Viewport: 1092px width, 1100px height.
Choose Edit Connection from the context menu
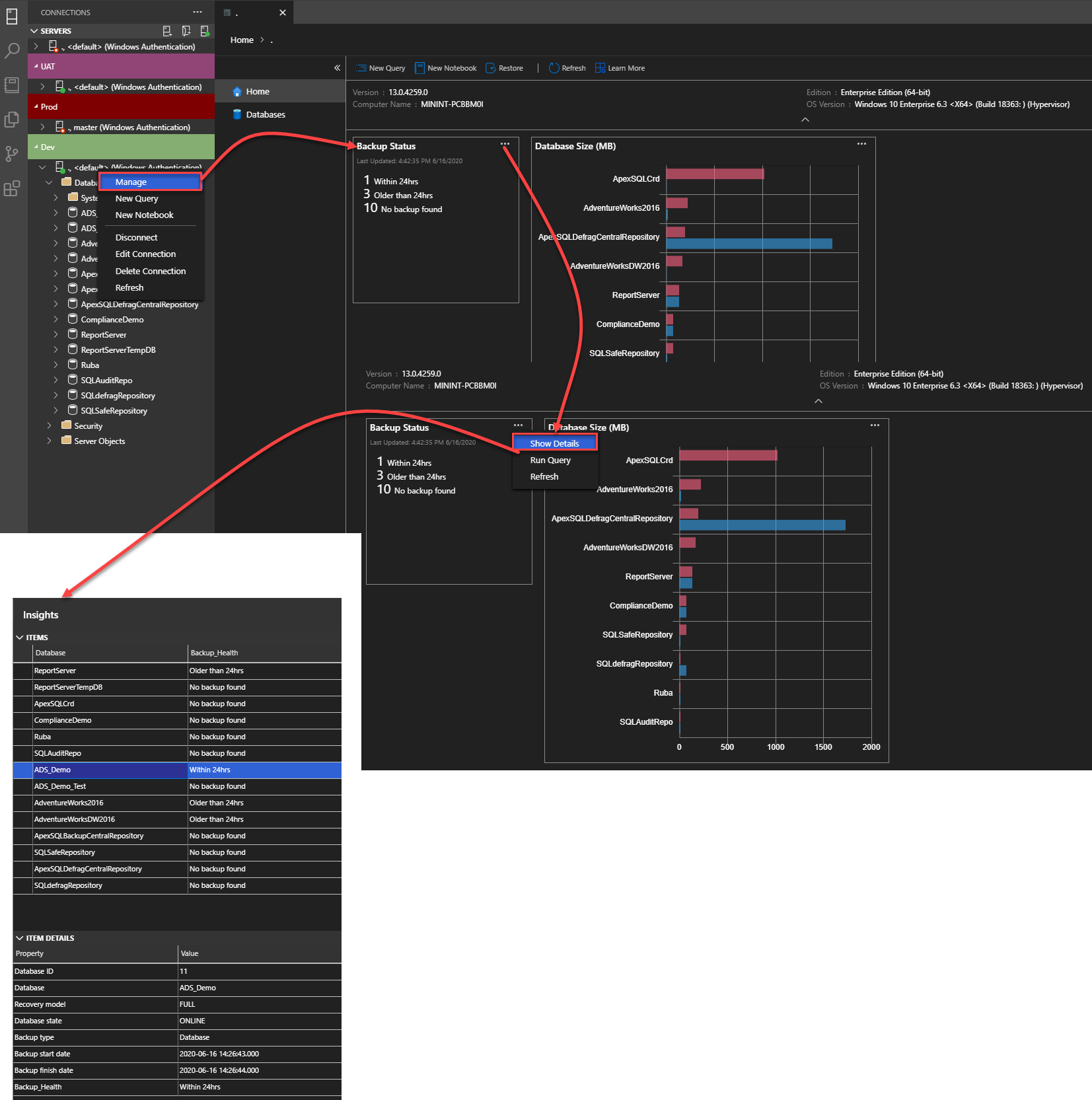coord(151,254)
